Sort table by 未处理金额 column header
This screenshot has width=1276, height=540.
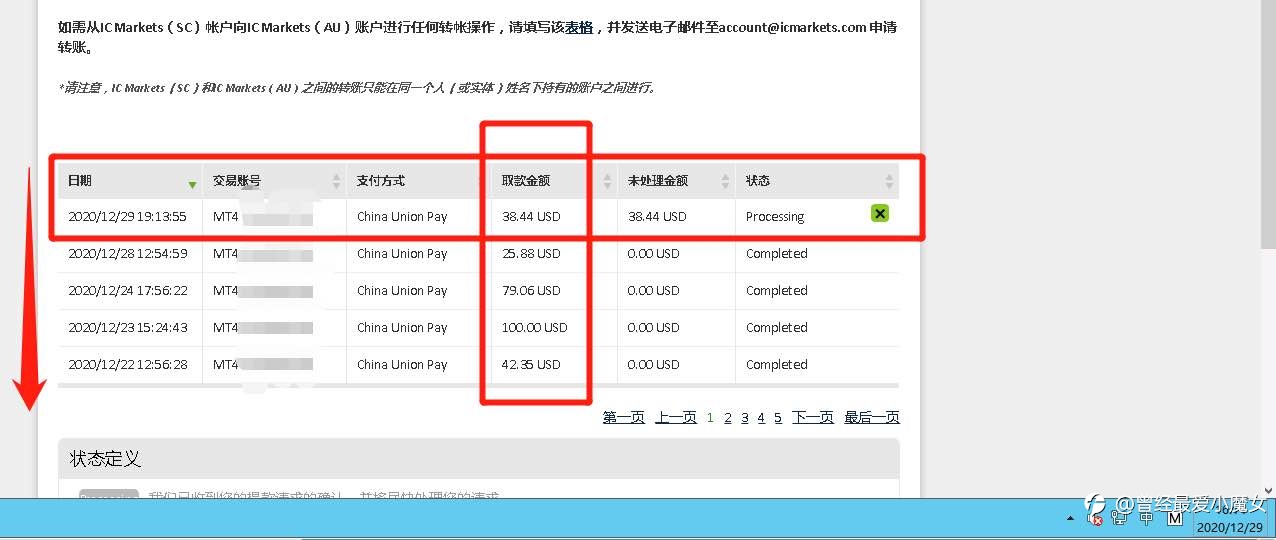[676, 181]
